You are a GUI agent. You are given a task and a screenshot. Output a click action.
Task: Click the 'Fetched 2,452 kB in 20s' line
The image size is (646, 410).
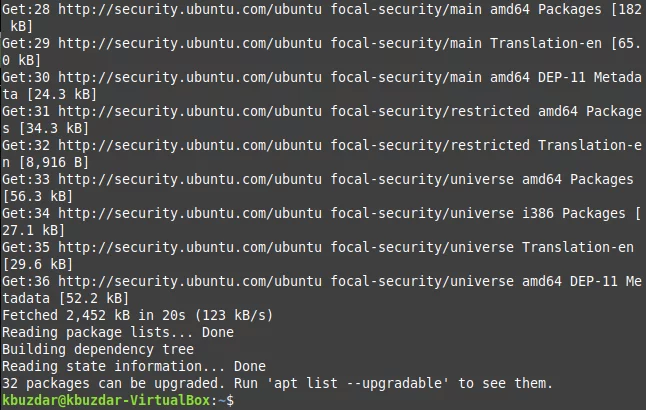click(x=138, y=315)
